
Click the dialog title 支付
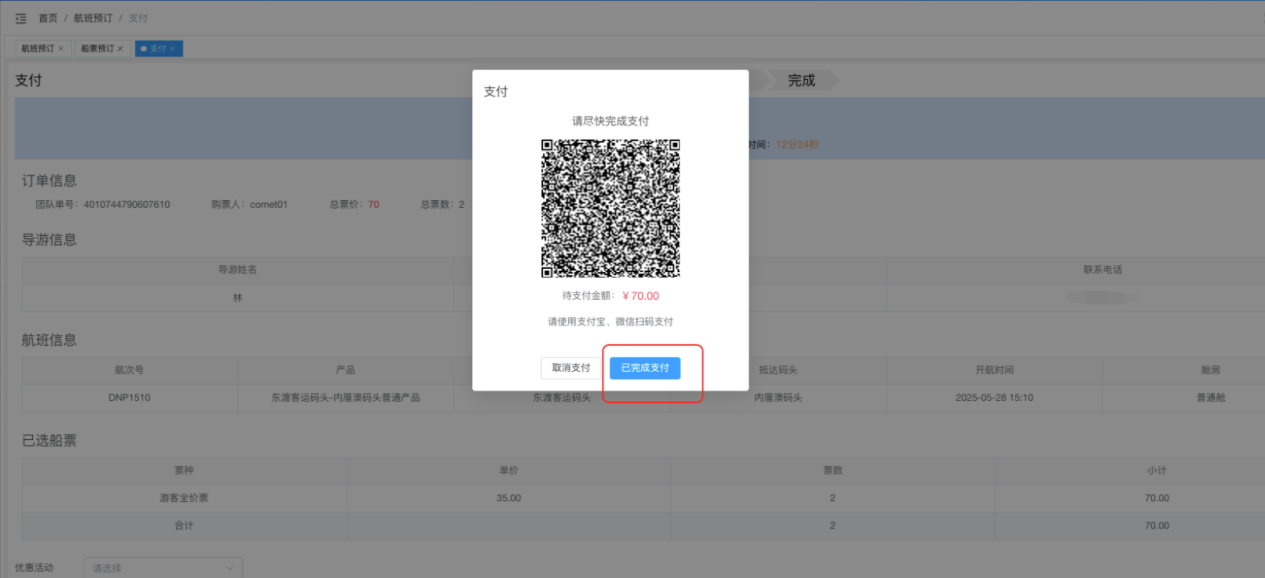click(x=496, y=91)
